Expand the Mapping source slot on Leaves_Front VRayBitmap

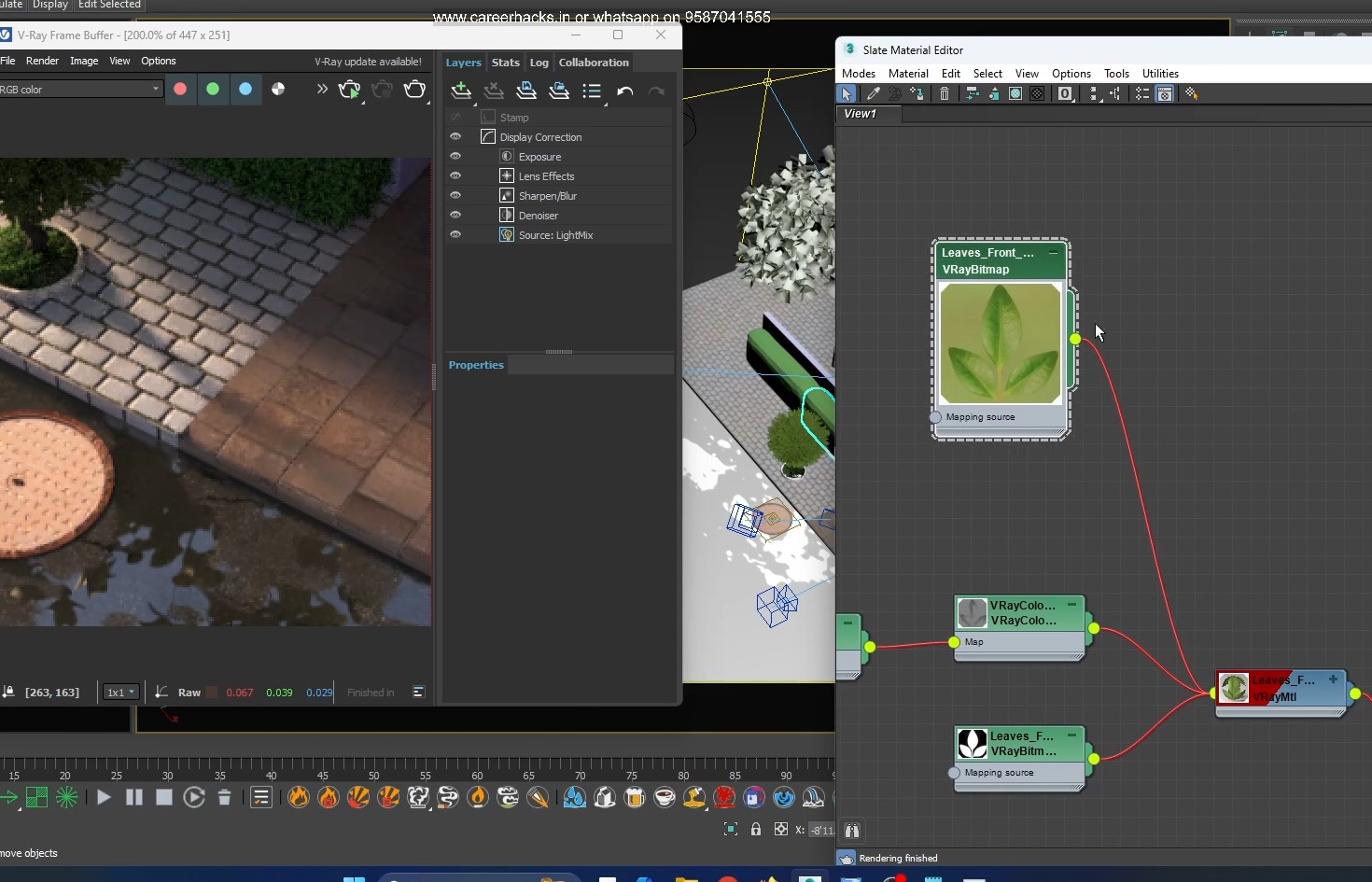(x=936, y=418)
